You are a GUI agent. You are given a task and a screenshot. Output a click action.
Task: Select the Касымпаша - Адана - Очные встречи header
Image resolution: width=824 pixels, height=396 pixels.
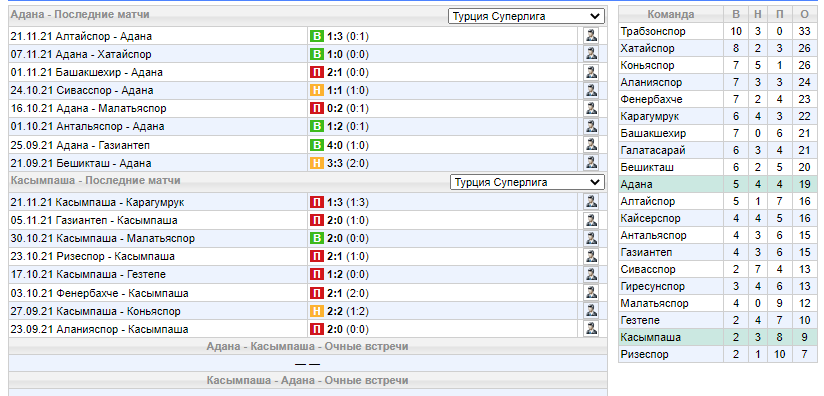(307, 380)
